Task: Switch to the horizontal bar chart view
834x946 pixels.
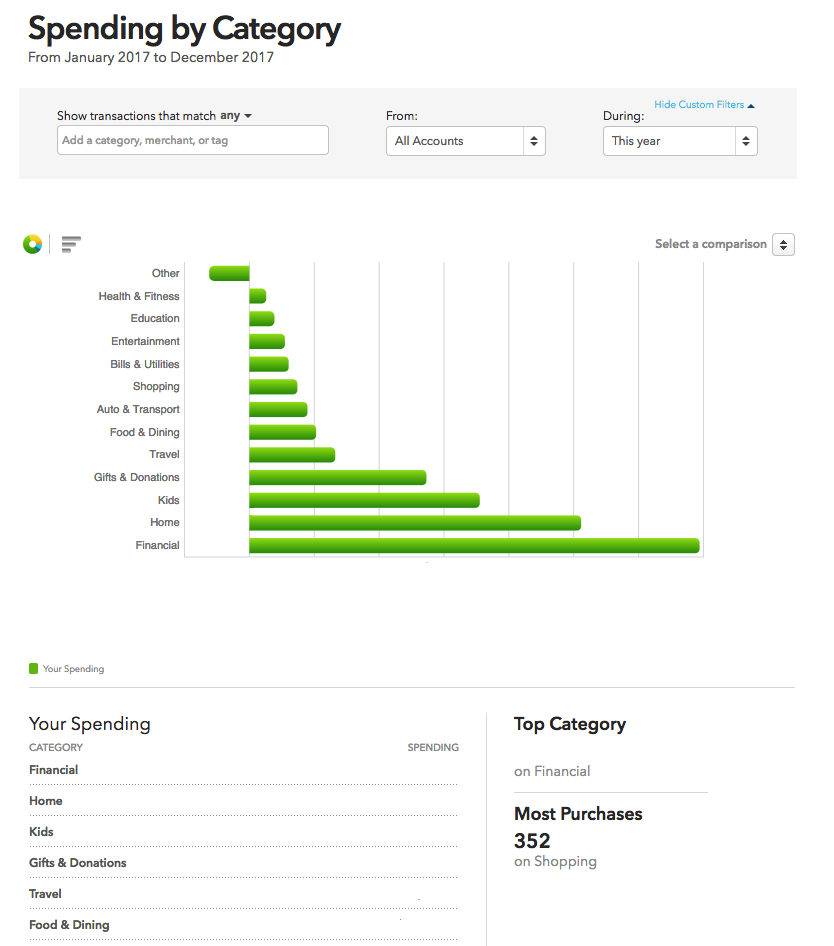Action: pyautogui.click(x=71, y=244)
